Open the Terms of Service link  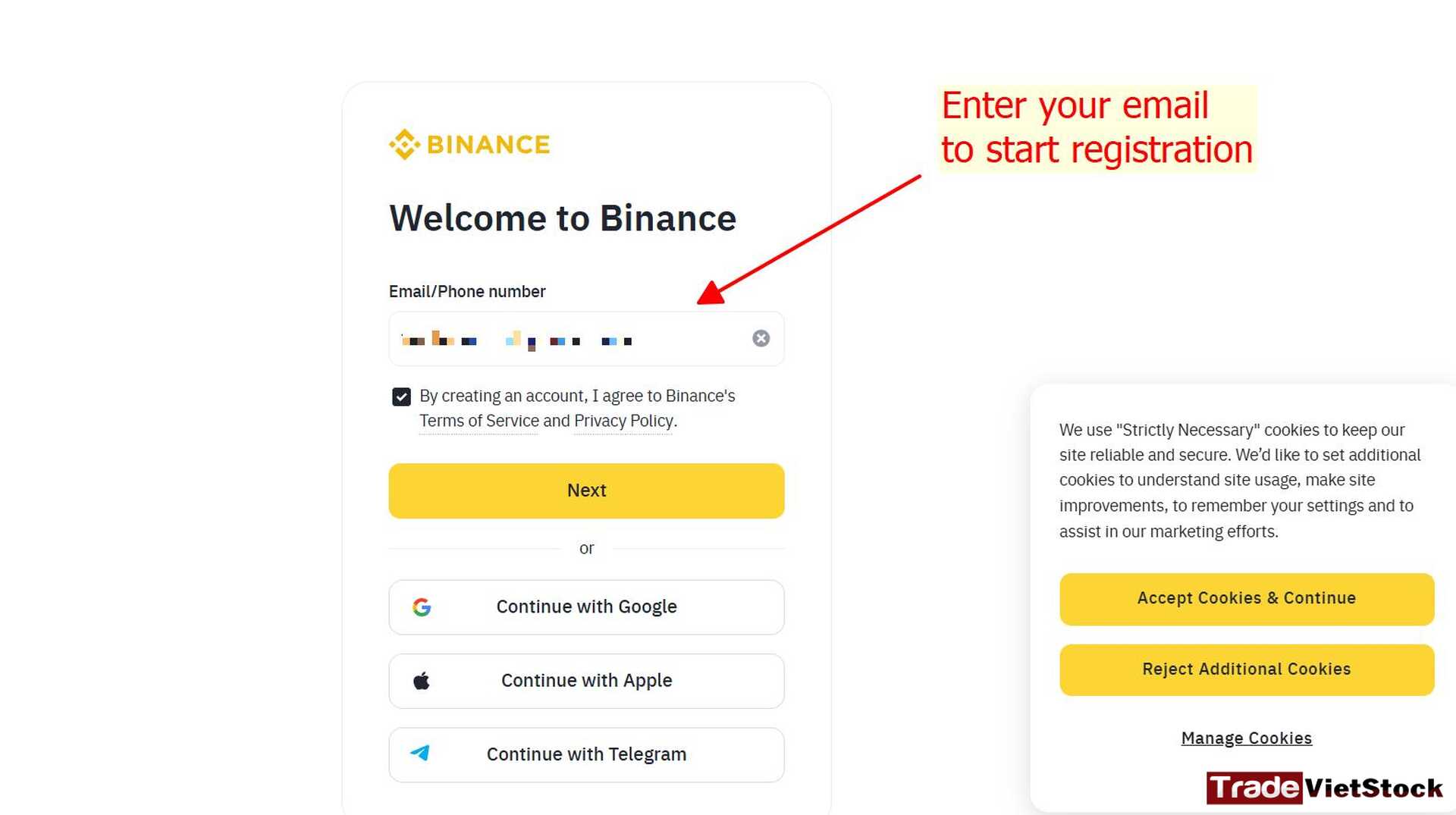coord(478,421)
